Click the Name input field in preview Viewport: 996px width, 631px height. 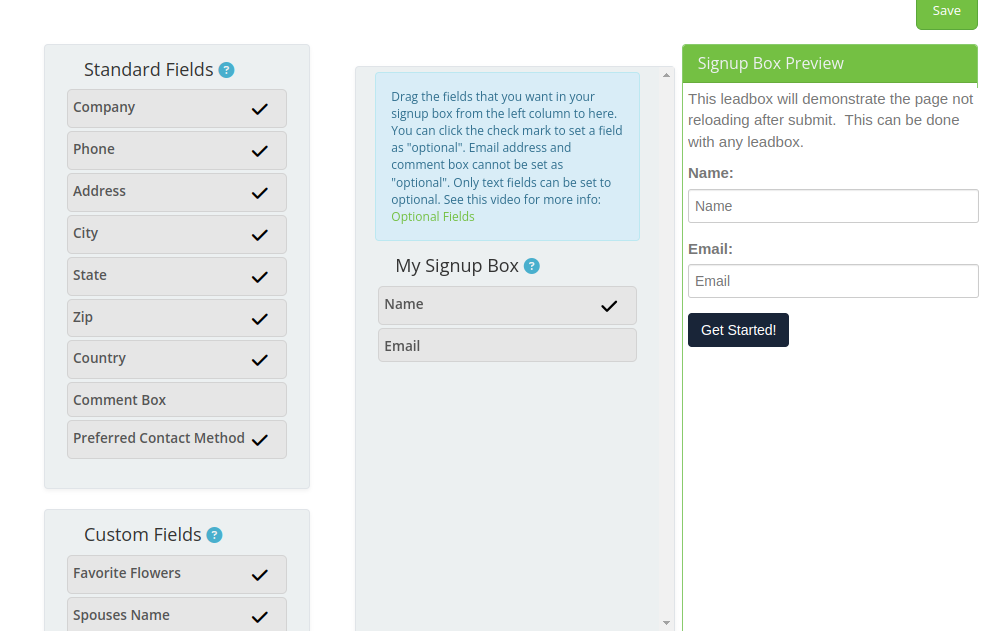833,206
